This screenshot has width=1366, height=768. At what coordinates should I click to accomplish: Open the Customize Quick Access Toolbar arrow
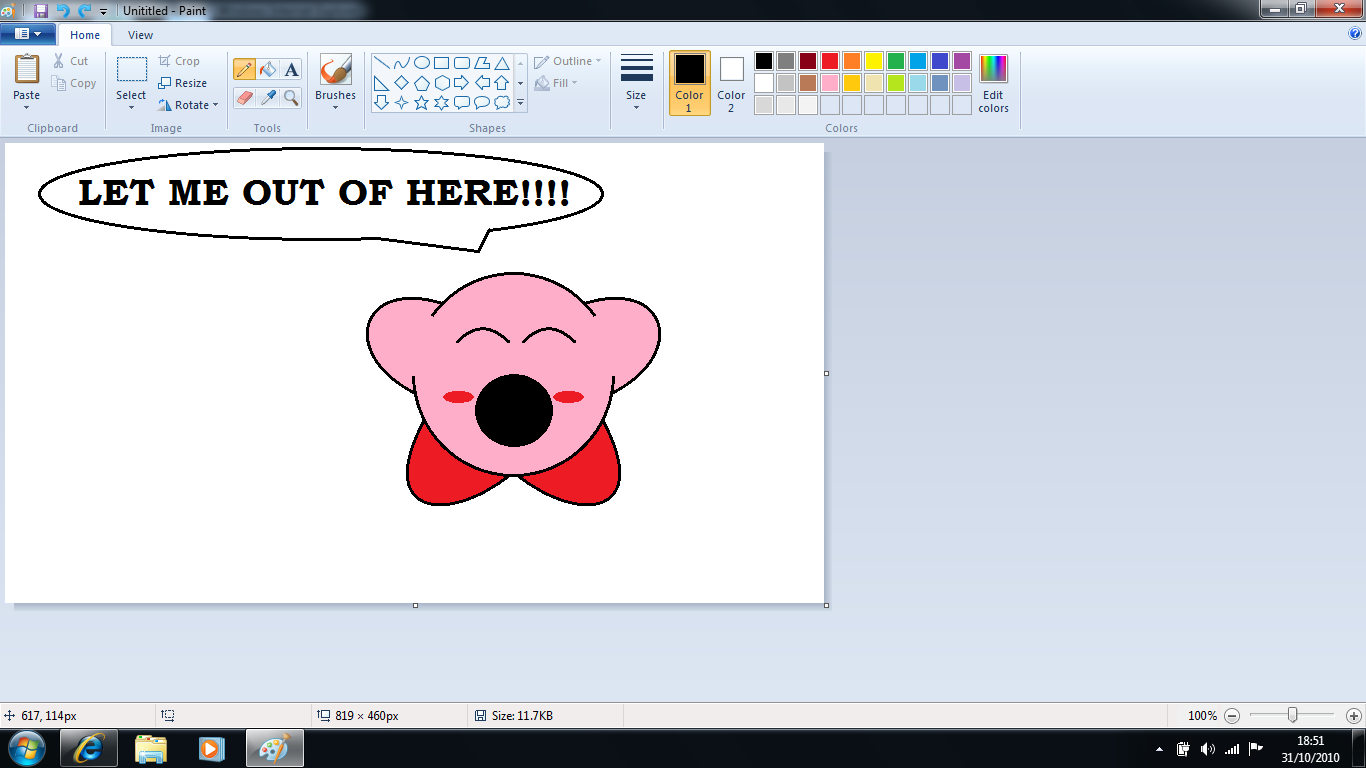pos(103,11)
